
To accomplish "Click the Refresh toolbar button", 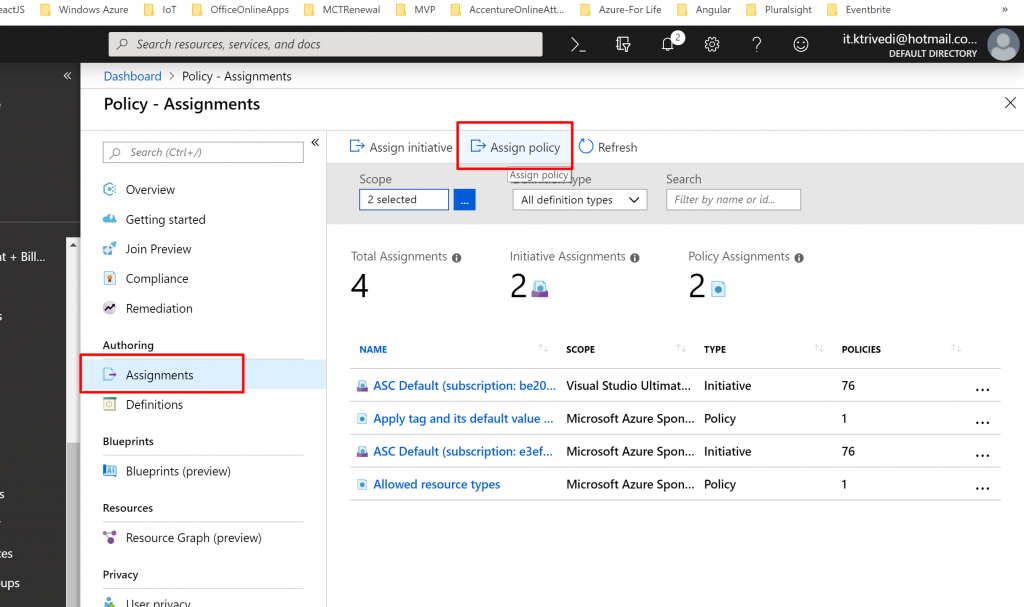I will (607, 147).
